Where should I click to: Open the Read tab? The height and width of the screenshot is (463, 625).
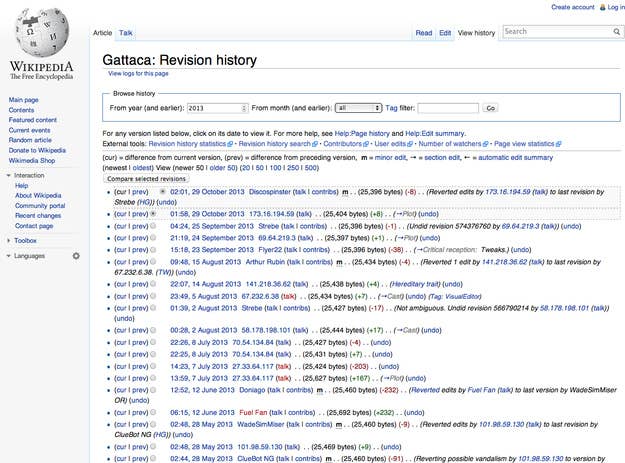click(x=424, y=33)
